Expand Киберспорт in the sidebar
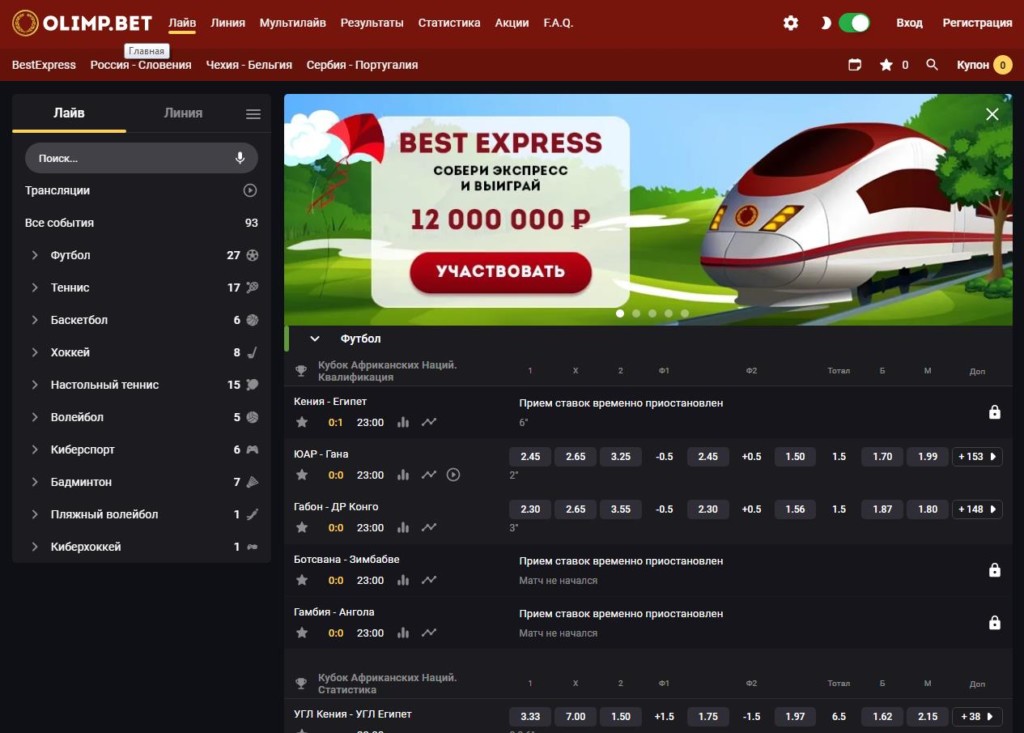 click(35, 449)
